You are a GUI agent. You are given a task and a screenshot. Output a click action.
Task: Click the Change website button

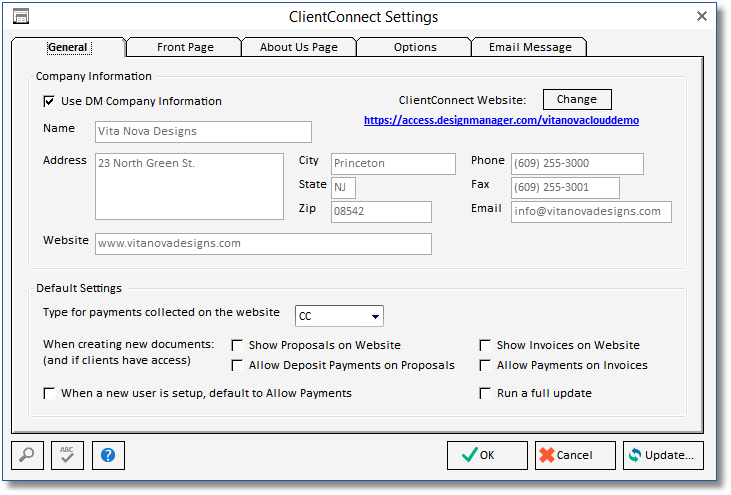pyautogui.click(x=577, y=99)
